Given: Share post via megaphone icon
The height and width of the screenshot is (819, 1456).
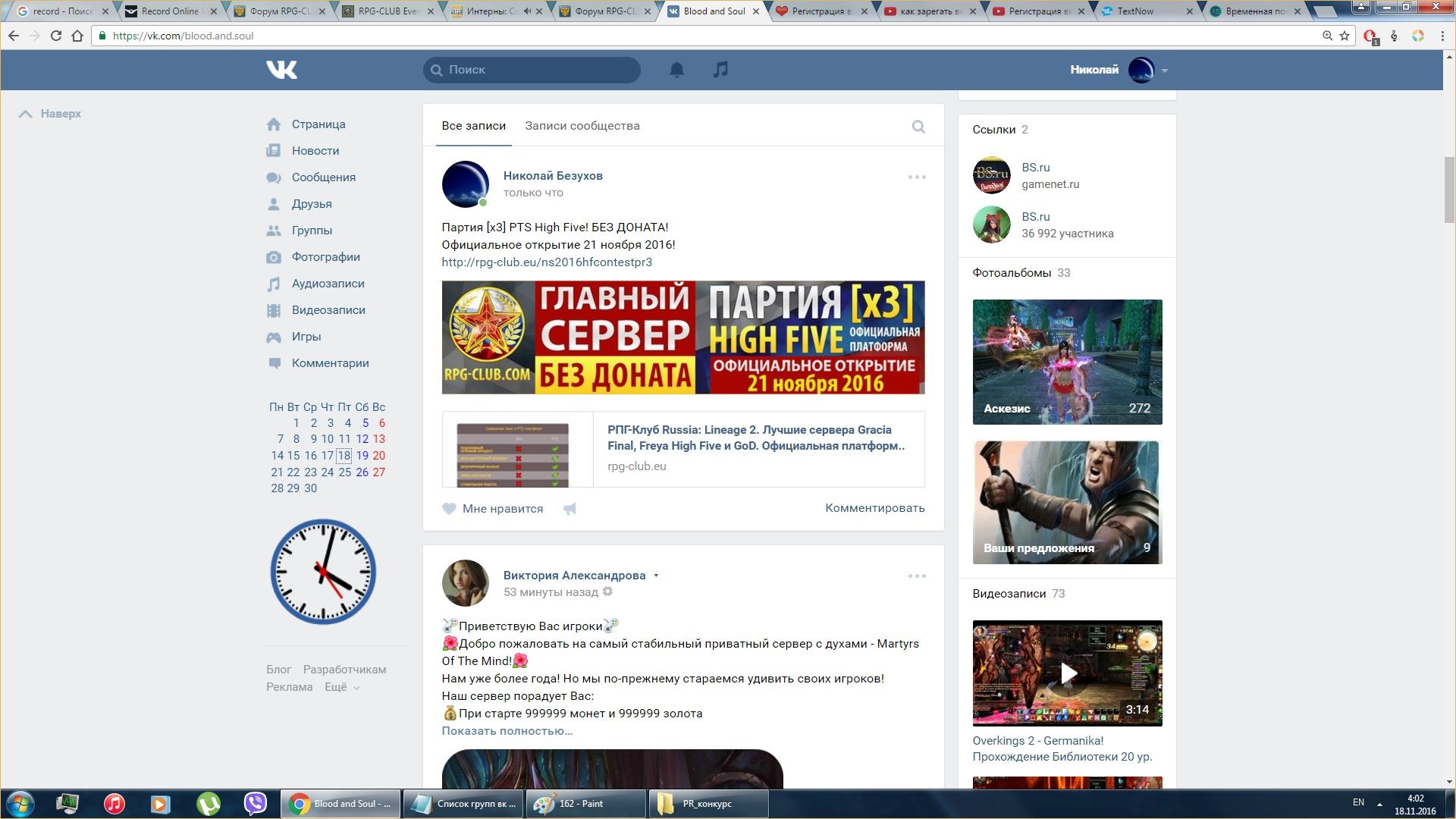Looking at the screenshot, I should pos(570,509).
